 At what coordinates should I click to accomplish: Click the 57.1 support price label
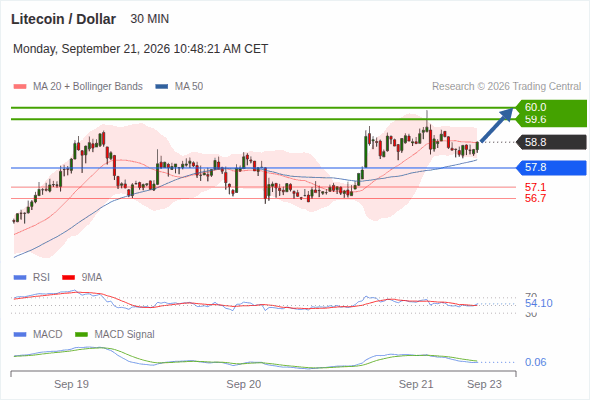535,187
